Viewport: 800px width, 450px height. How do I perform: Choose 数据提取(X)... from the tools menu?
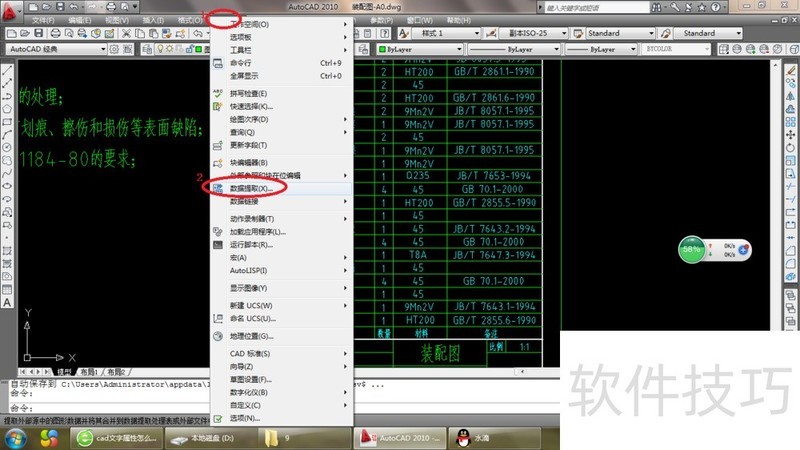point(282,189)
